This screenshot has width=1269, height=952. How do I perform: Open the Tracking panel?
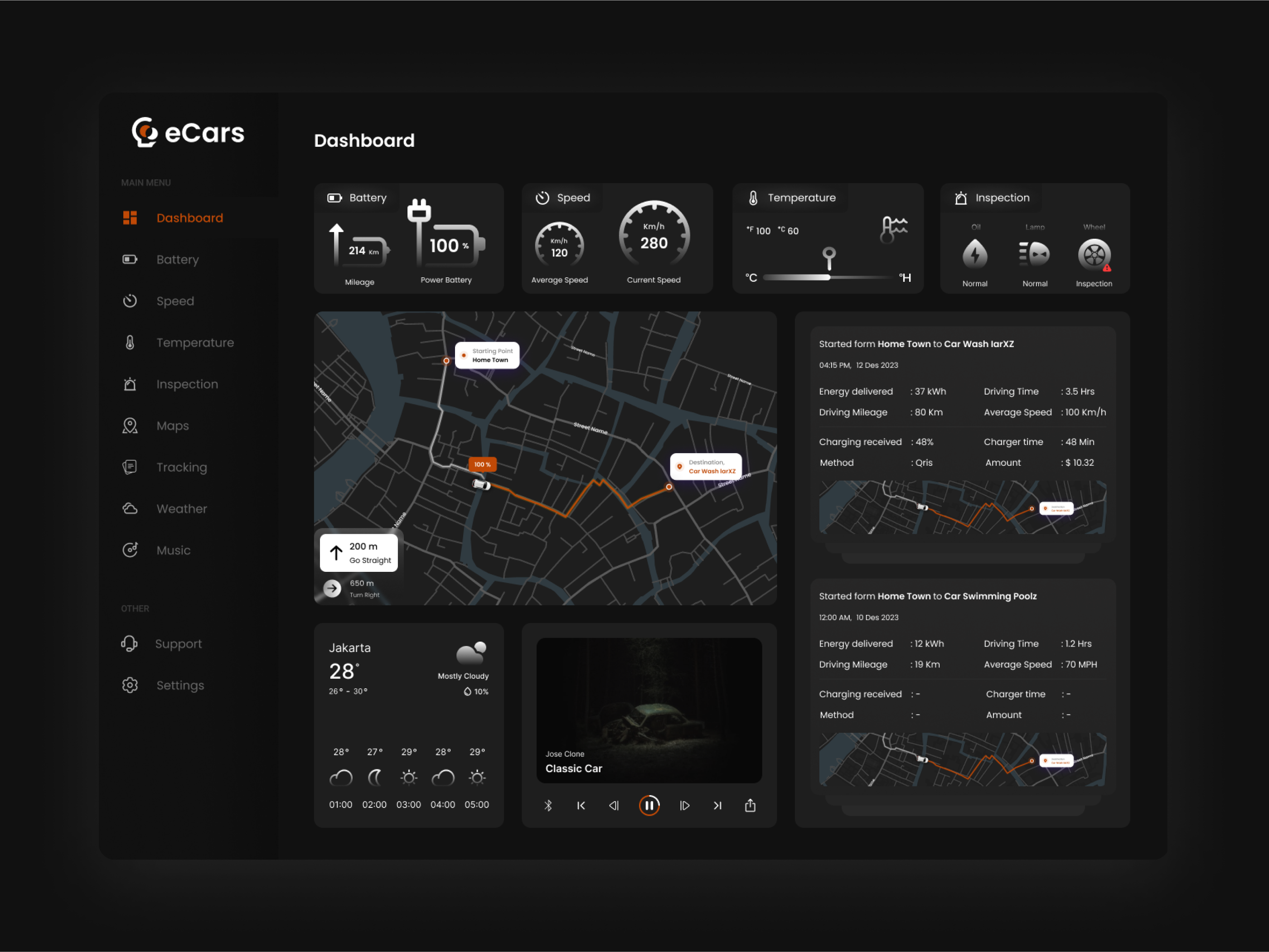coord(181,467)
